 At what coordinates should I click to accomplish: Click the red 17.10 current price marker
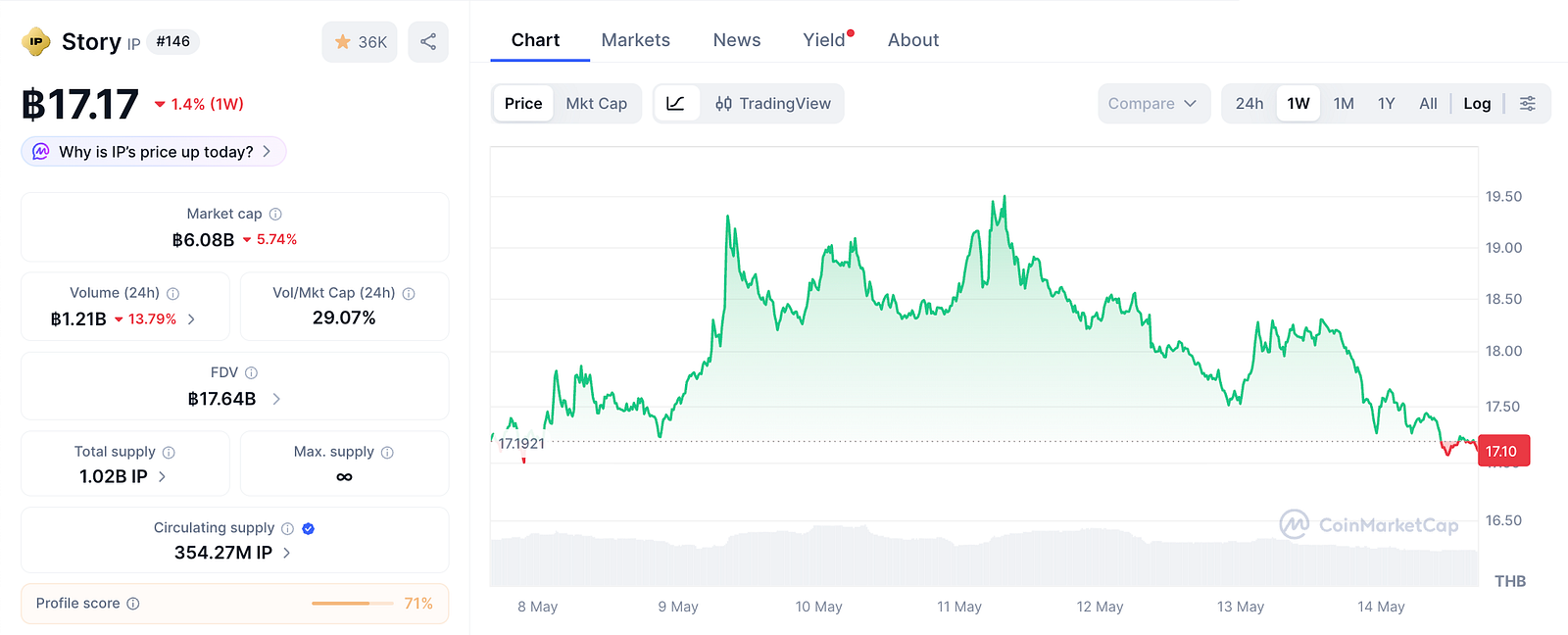coord(1503,451)
